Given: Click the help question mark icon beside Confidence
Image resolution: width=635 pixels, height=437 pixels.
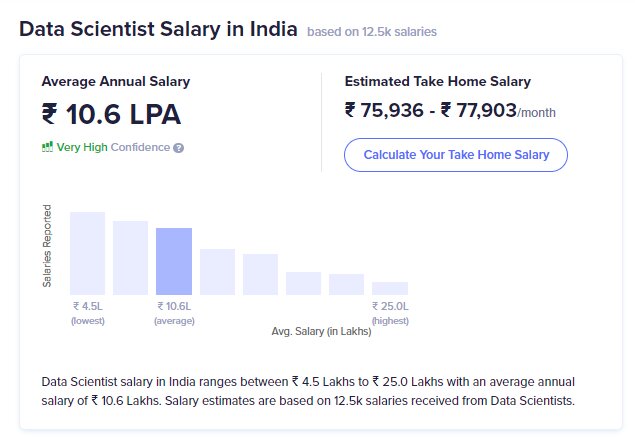Looking at the screenshot, I should (179, 148).
